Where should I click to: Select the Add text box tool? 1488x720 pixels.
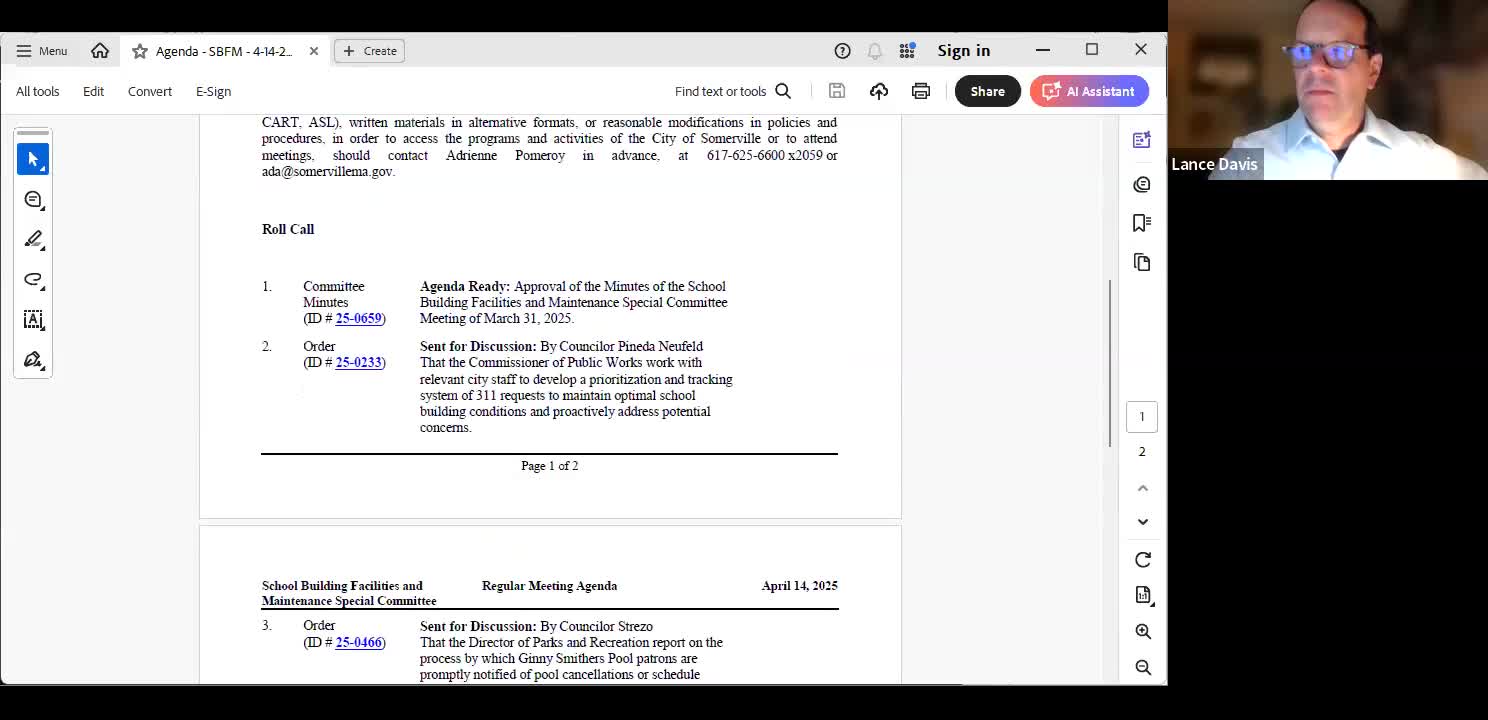coord(33,319)
